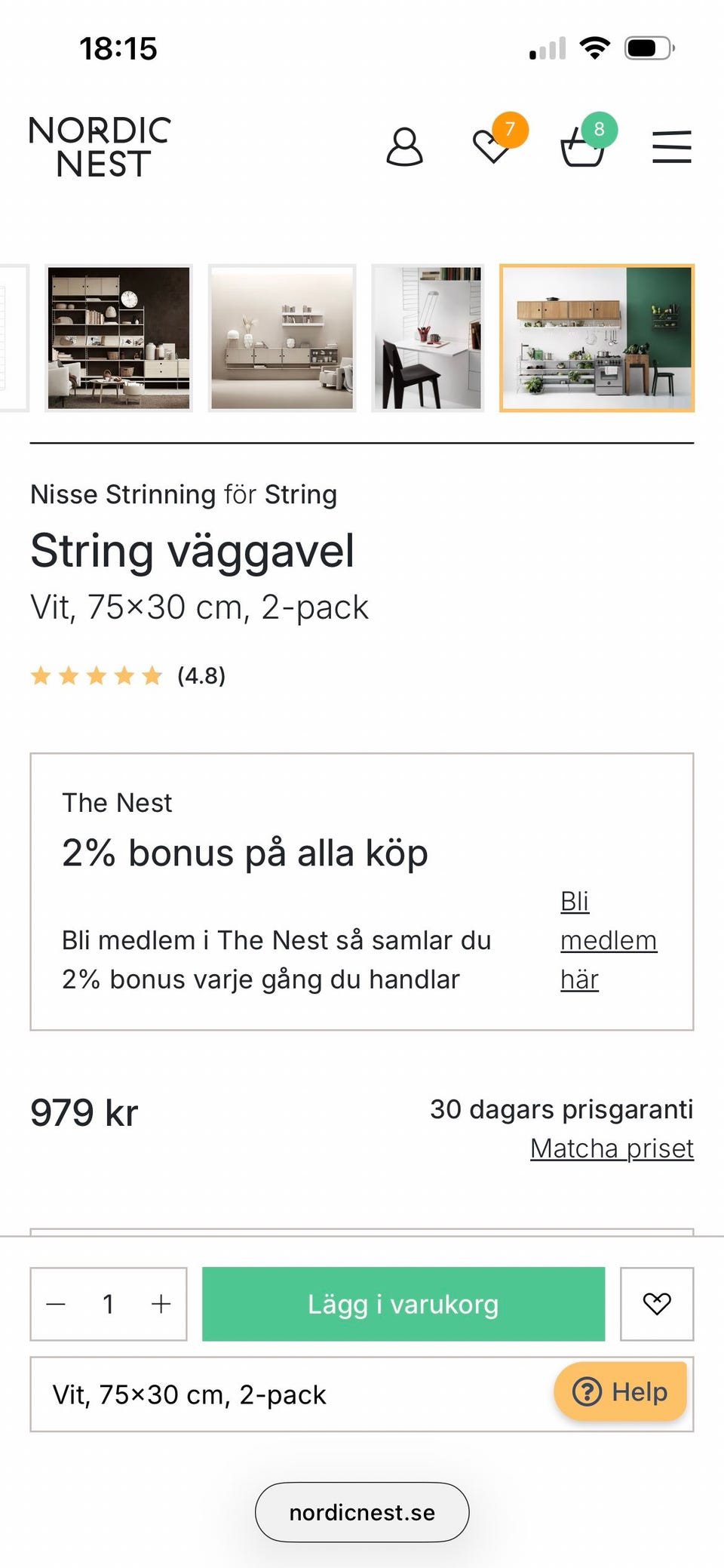Open the five-star rating reviews

[127, 675]
